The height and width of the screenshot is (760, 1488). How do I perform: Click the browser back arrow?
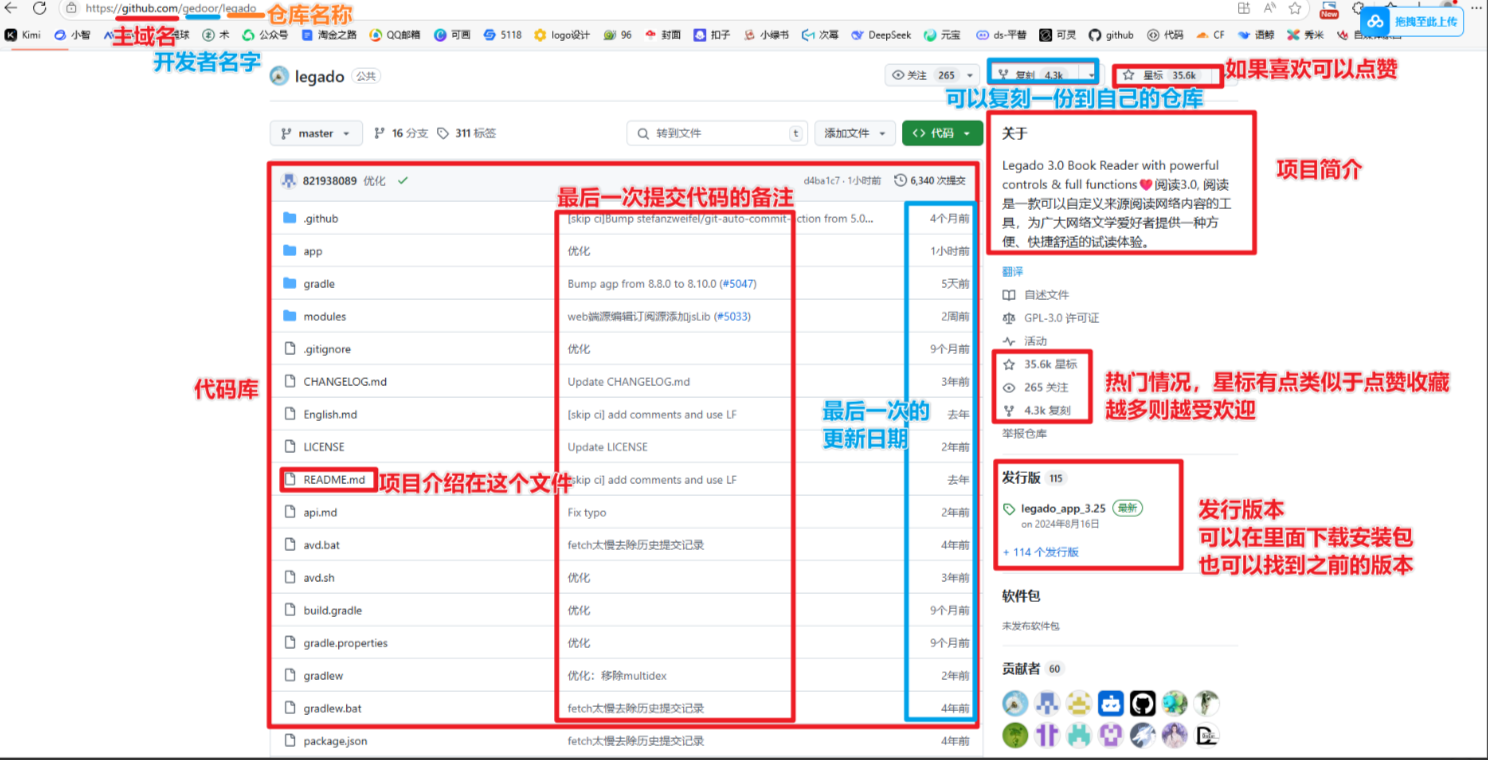click(11, 9)
